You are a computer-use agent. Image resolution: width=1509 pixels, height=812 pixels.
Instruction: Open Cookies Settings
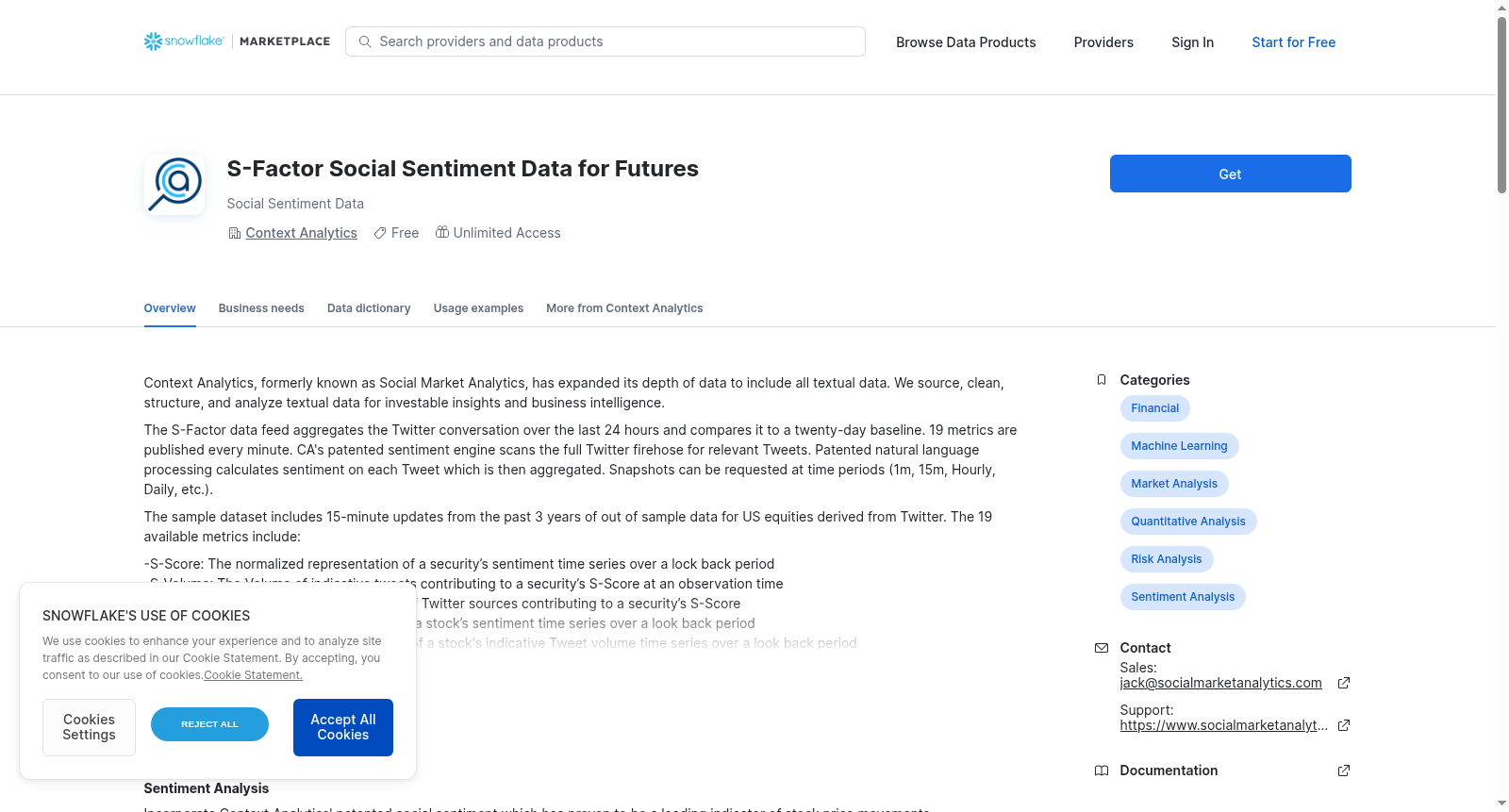coord(89,727)
